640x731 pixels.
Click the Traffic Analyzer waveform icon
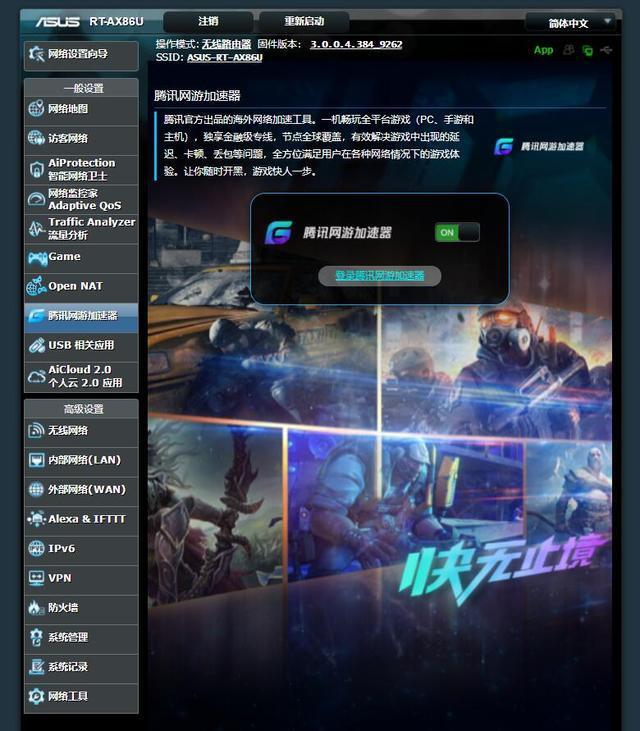tap(36, 228)
